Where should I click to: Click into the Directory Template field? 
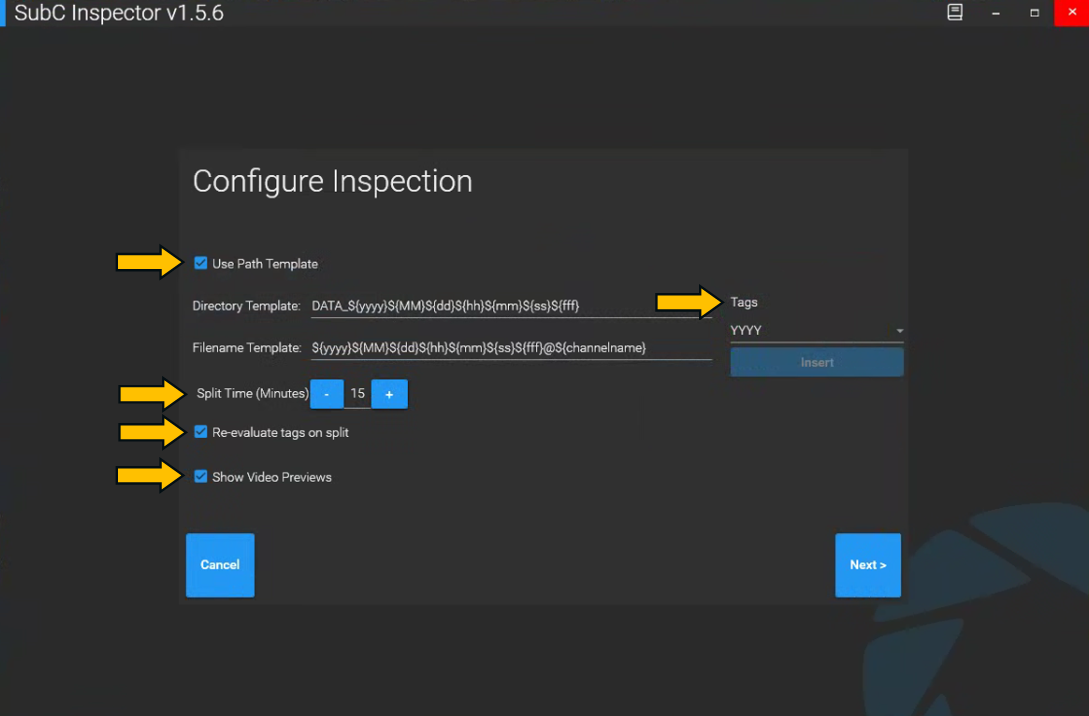(x=510, y=306)
